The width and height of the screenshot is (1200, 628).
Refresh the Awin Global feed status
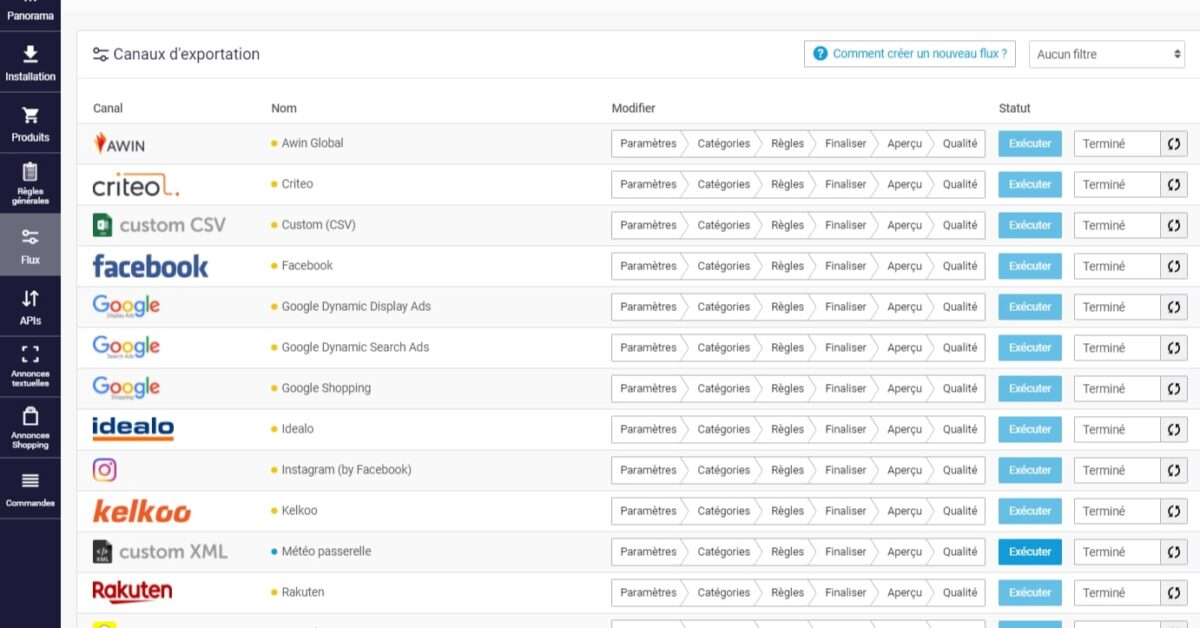pos(1174,143)
